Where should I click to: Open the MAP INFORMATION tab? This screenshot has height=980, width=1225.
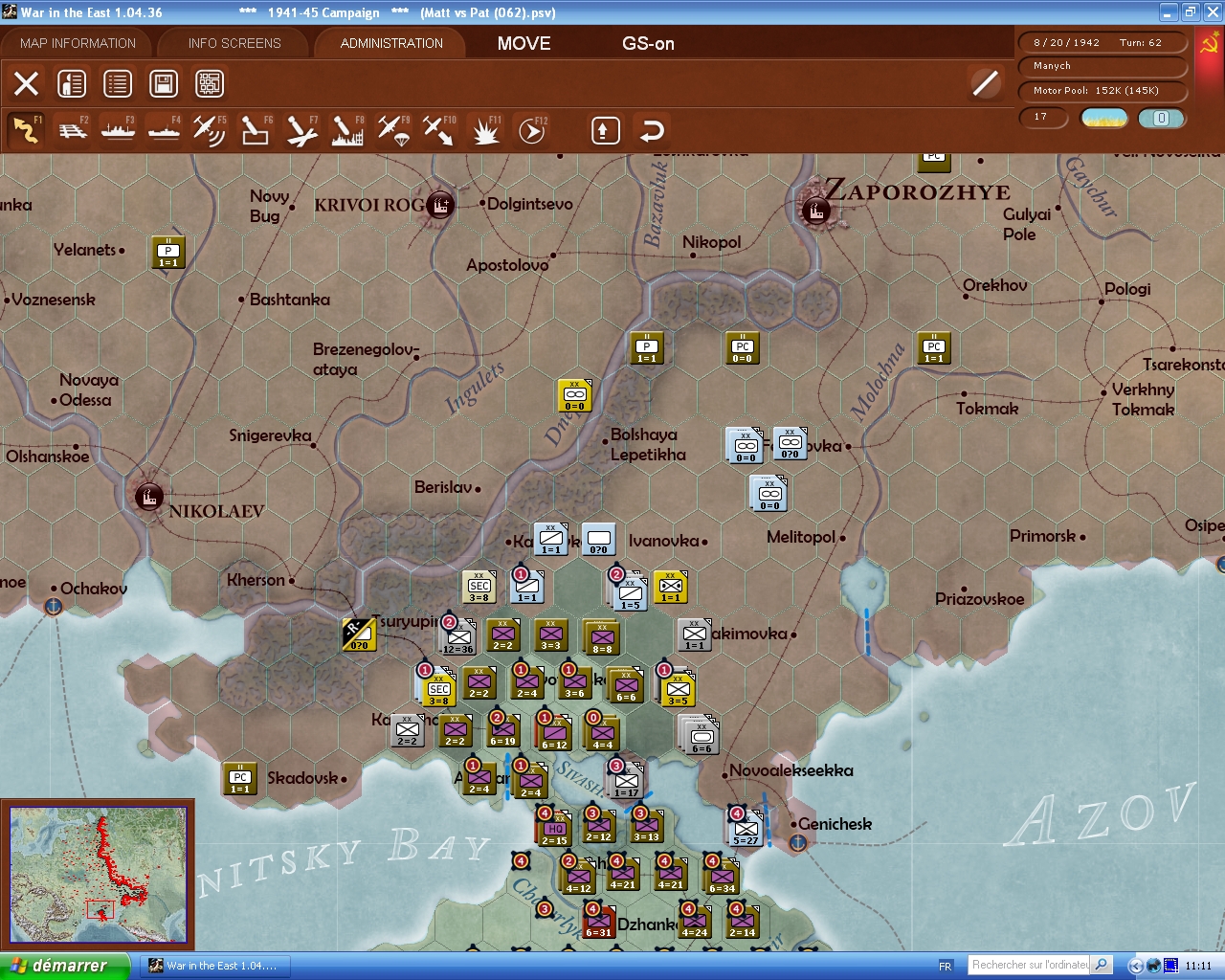point(78,43)
